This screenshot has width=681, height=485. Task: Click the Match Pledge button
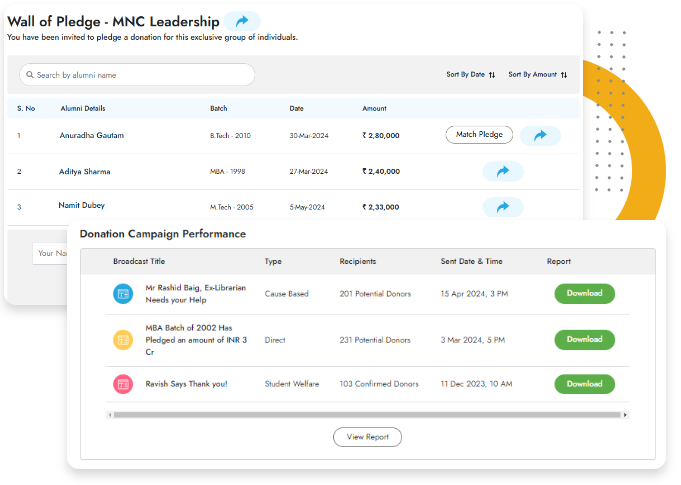click(479, 135)
